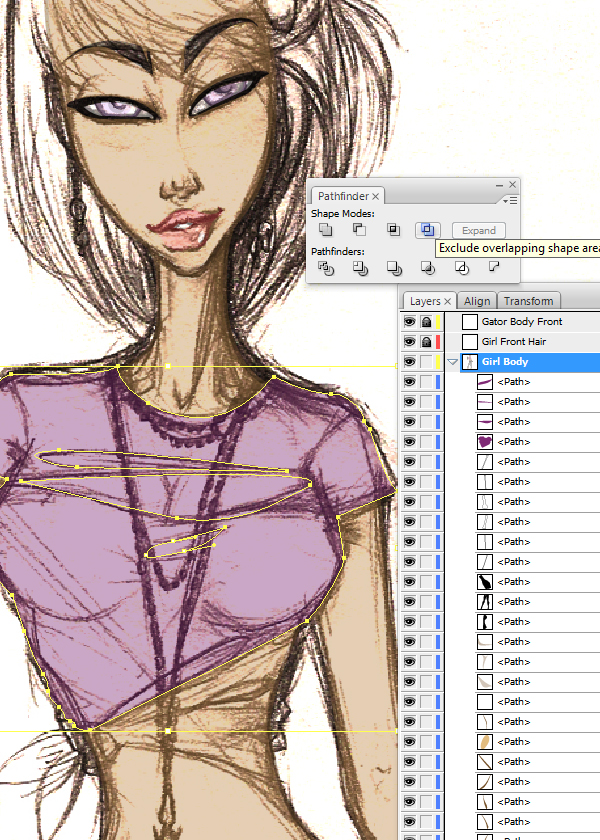Apply the Divide pathfinder icon
Viewport: 600px width, 840px height.
[326, 268]
